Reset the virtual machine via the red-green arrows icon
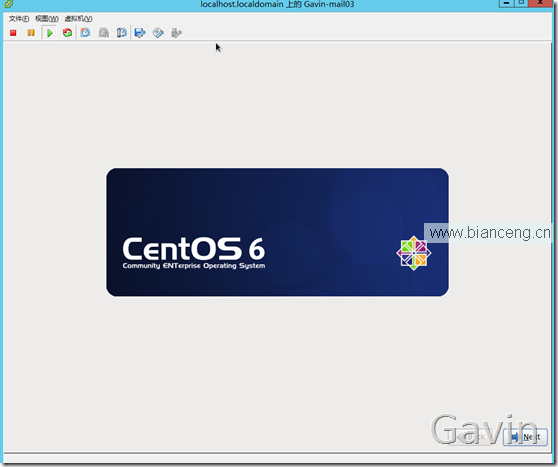This screenshot has height=467, width=558. pyautogui.click(x=67, y=33)
